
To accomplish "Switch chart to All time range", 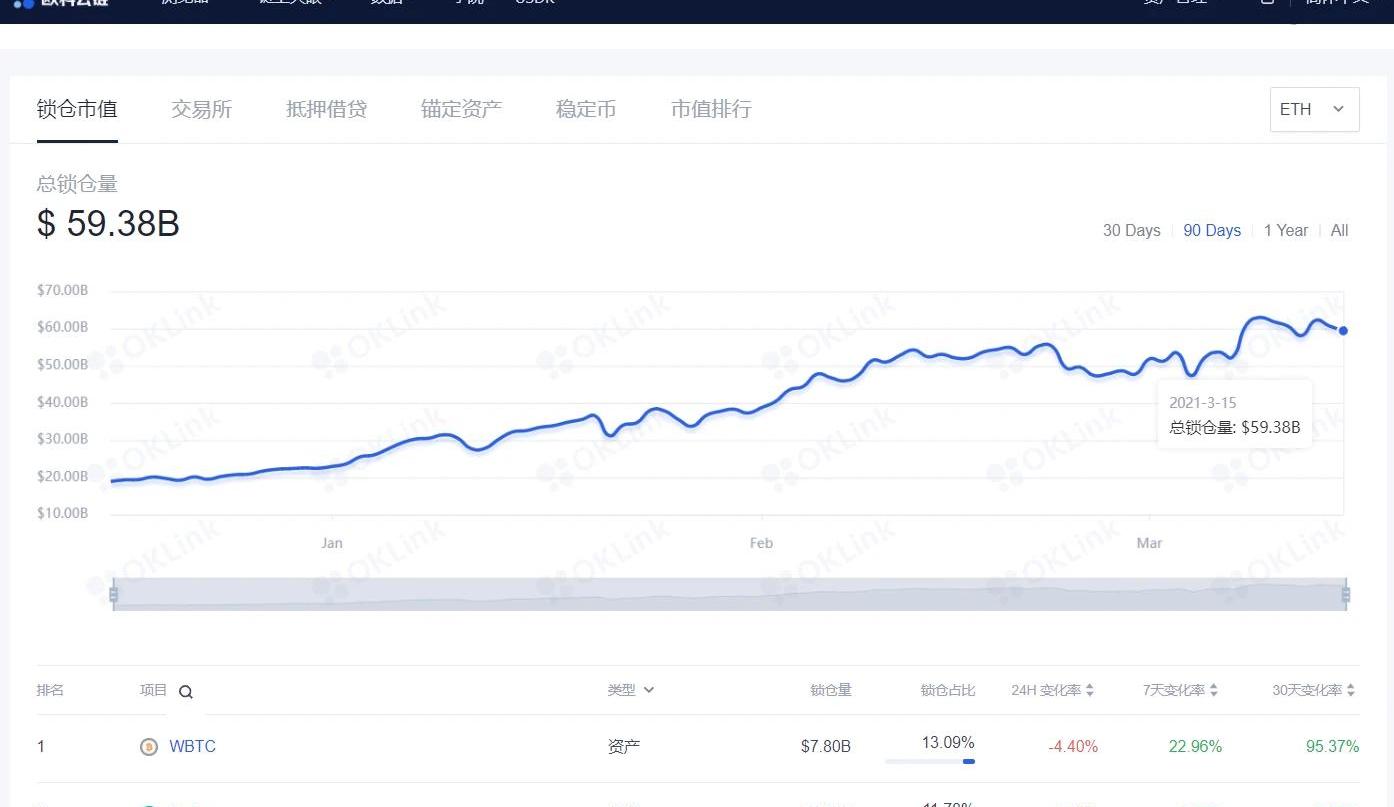I will coord(1339,231).
